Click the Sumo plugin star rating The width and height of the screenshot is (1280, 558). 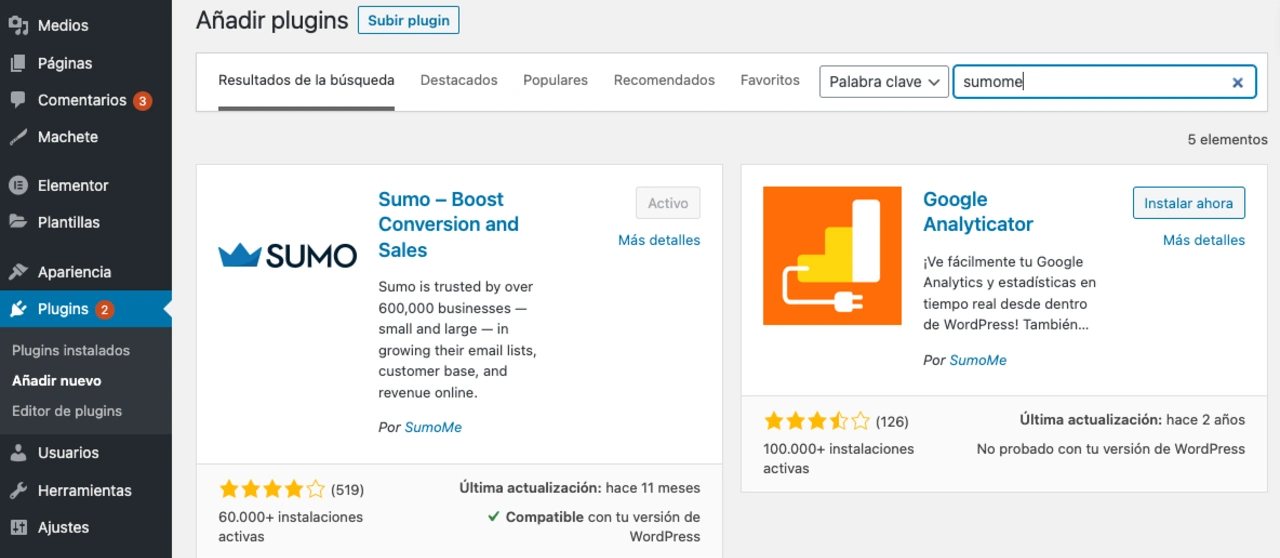click(272, 490)
